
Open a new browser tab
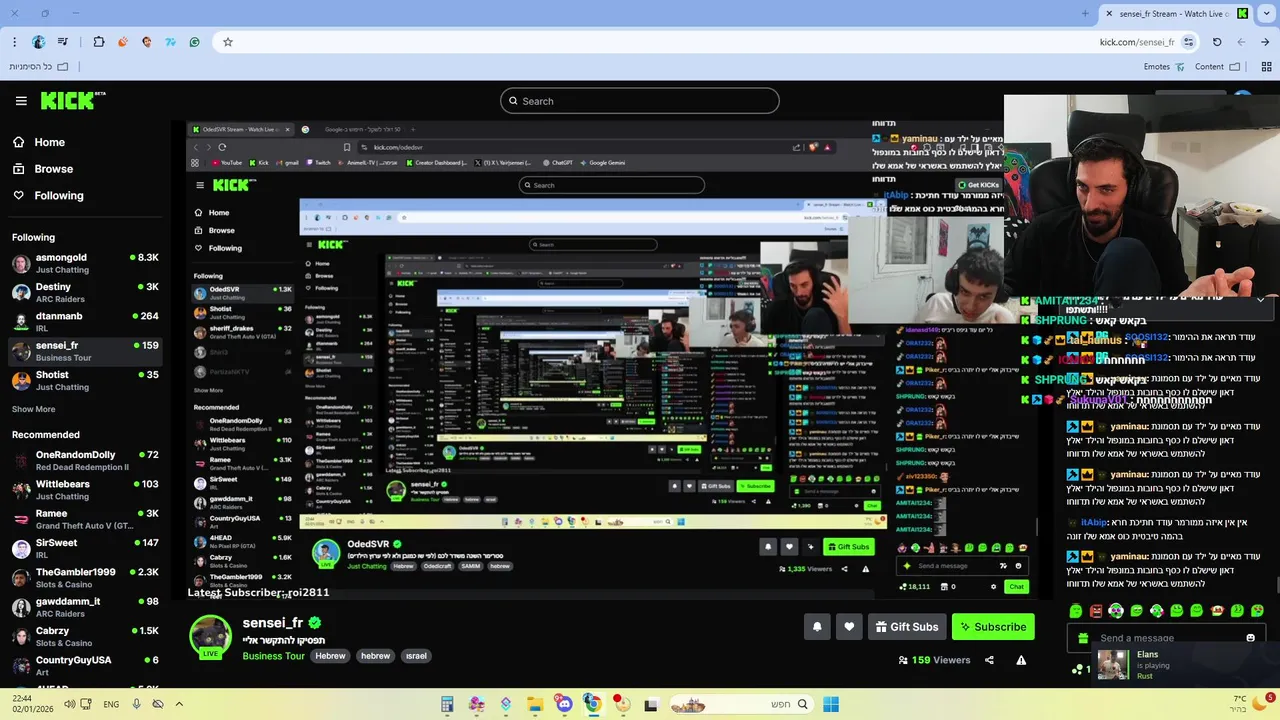coord(1085,13)
